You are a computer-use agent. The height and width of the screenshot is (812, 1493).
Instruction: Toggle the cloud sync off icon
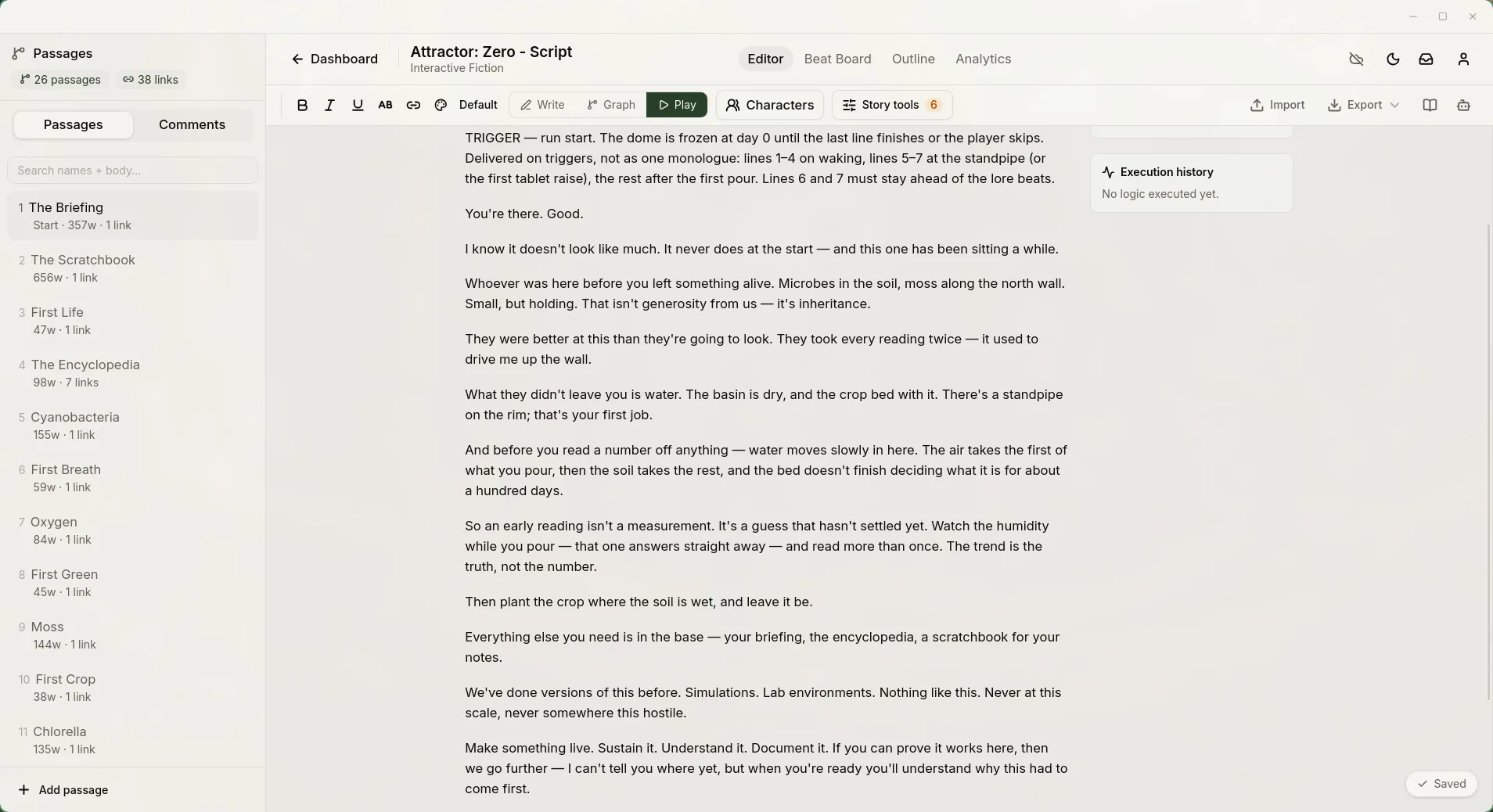(1356, 59)
